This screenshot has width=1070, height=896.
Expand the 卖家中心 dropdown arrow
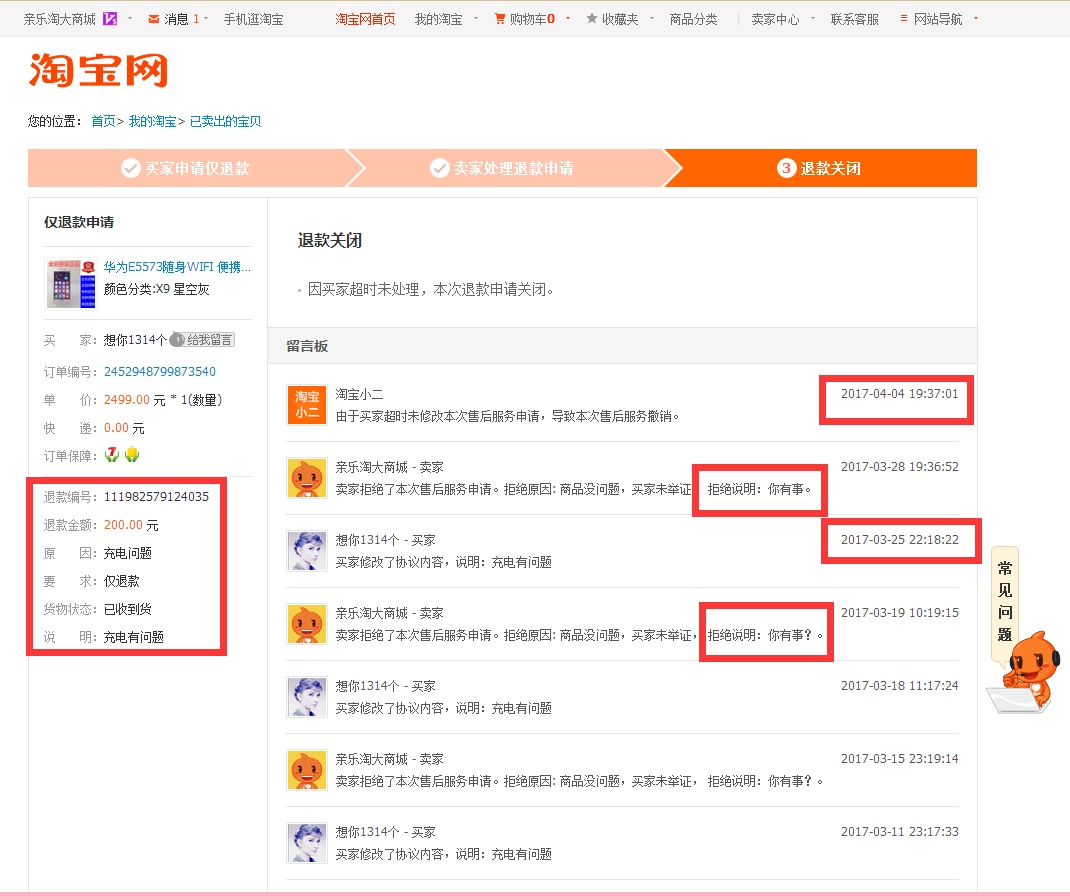coord(813,18)
